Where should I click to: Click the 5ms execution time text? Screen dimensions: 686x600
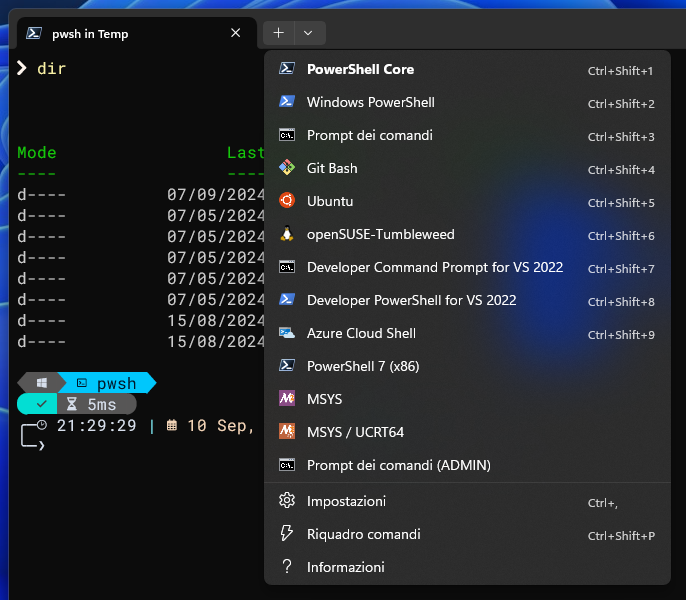pyautogui.click(x=102, y=404)
